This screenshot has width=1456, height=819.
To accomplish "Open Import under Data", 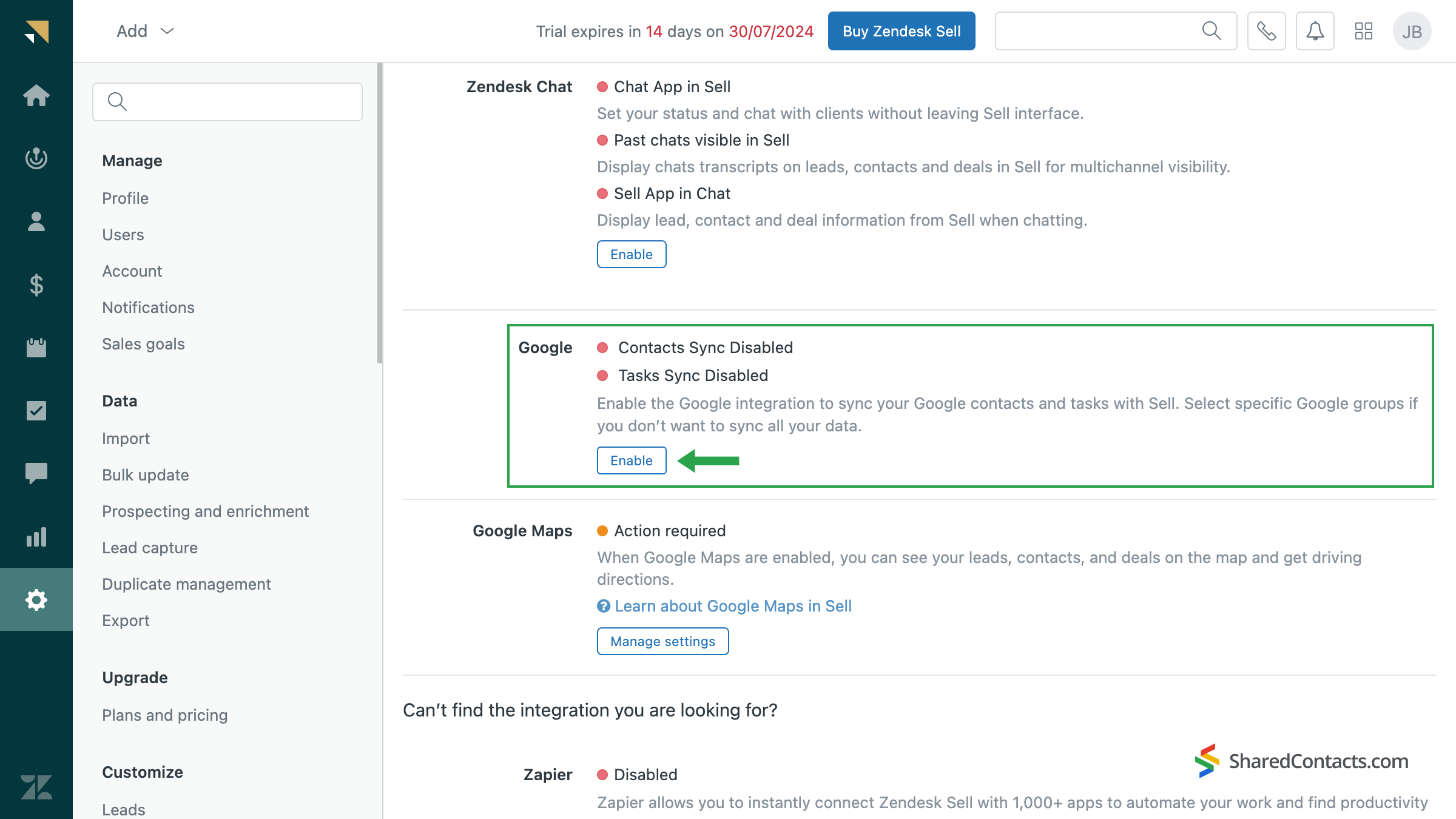I will click(126, 439).
